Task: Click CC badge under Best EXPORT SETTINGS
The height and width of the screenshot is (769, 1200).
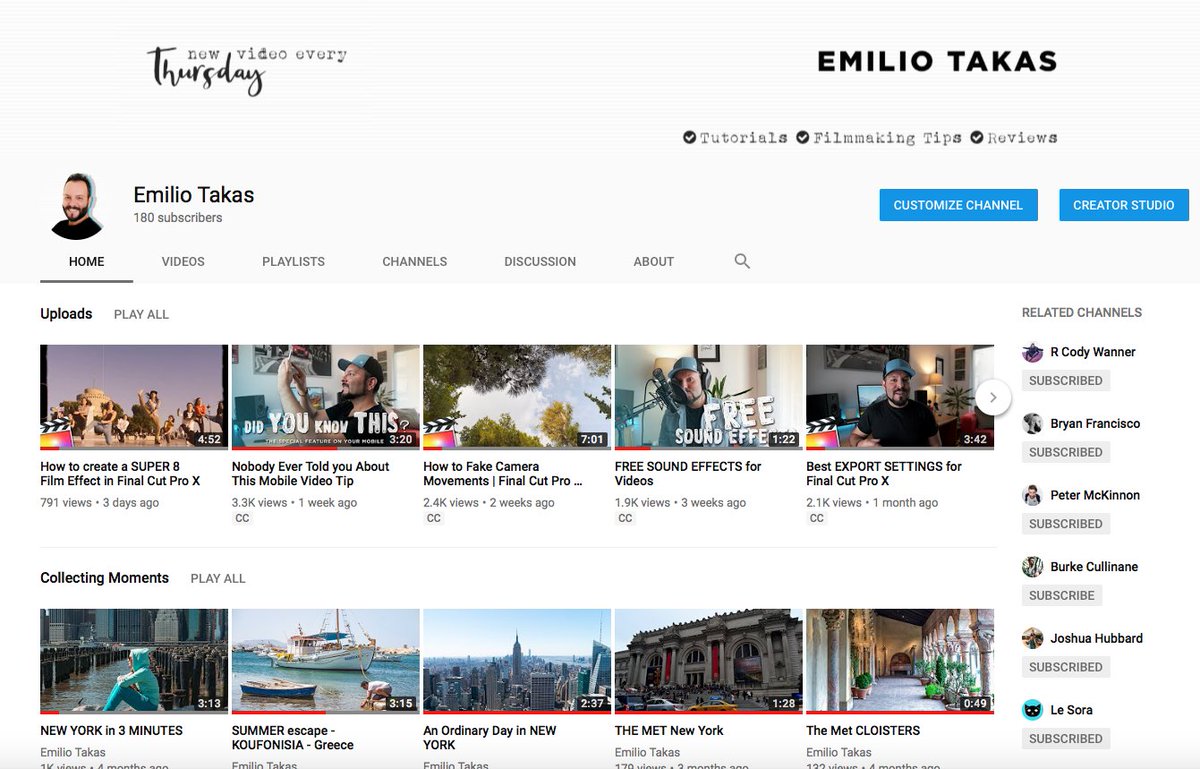Action: (817, 519)
